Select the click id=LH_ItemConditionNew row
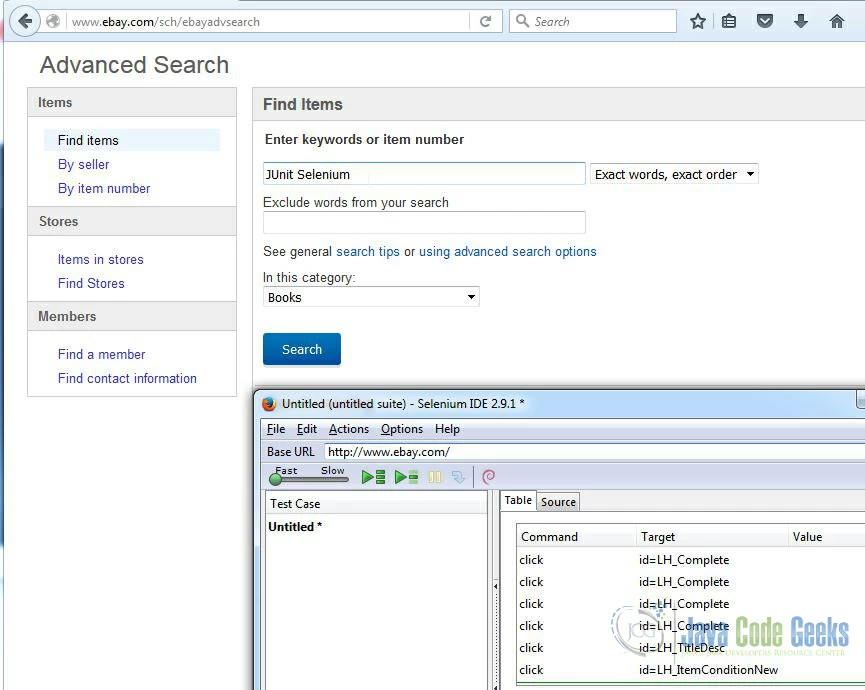 [x=691, y=670]
